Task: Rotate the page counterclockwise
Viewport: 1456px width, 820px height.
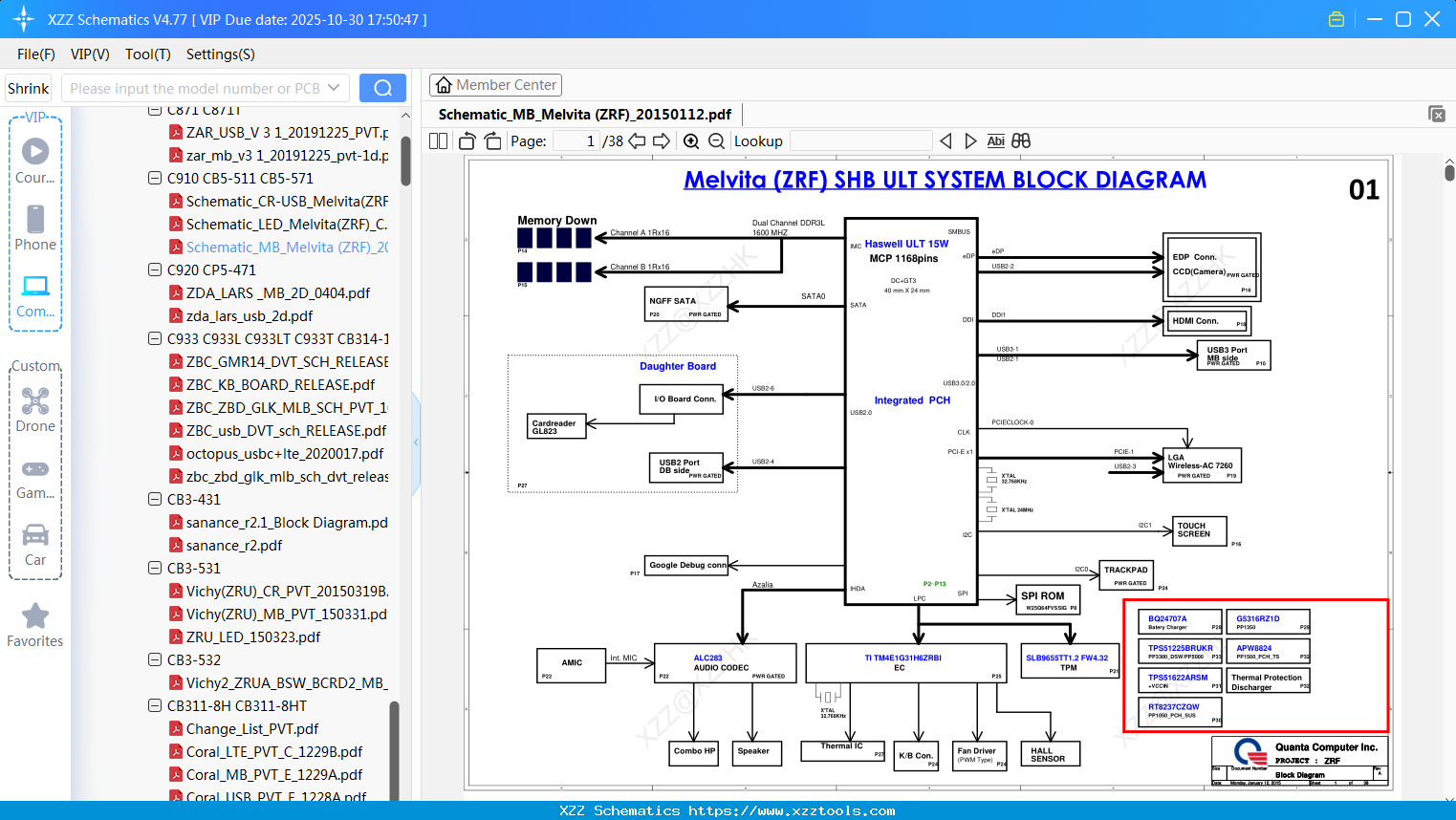Action: [x=467, y=141]
